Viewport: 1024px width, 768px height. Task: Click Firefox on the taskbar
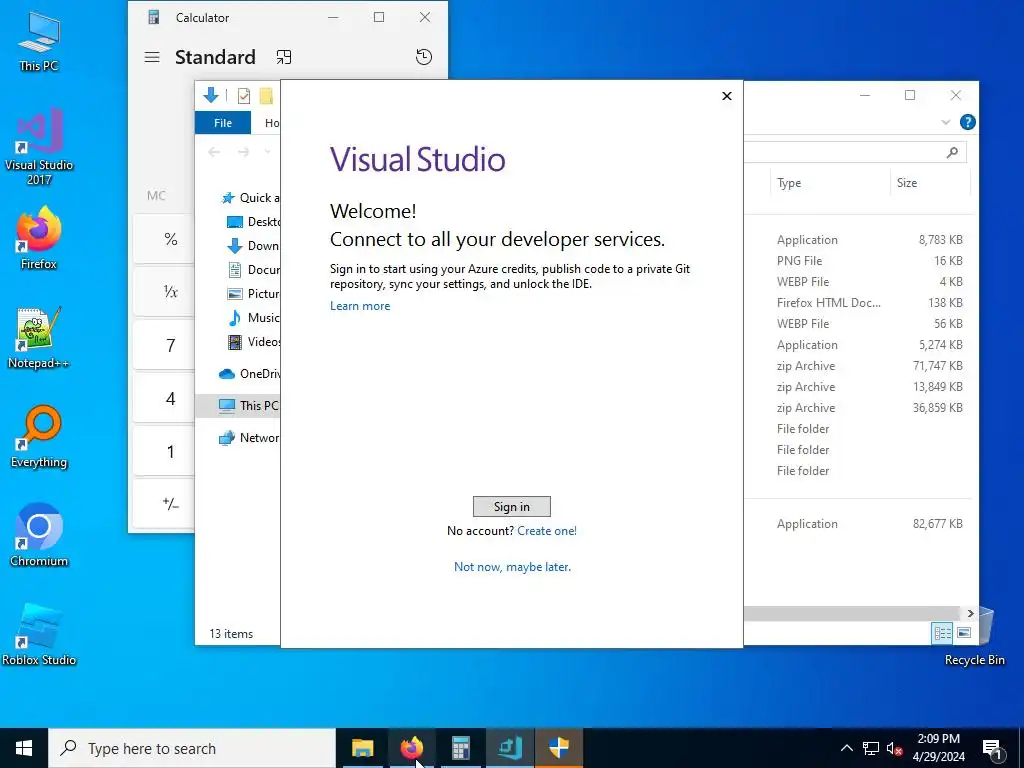[411, 748]
